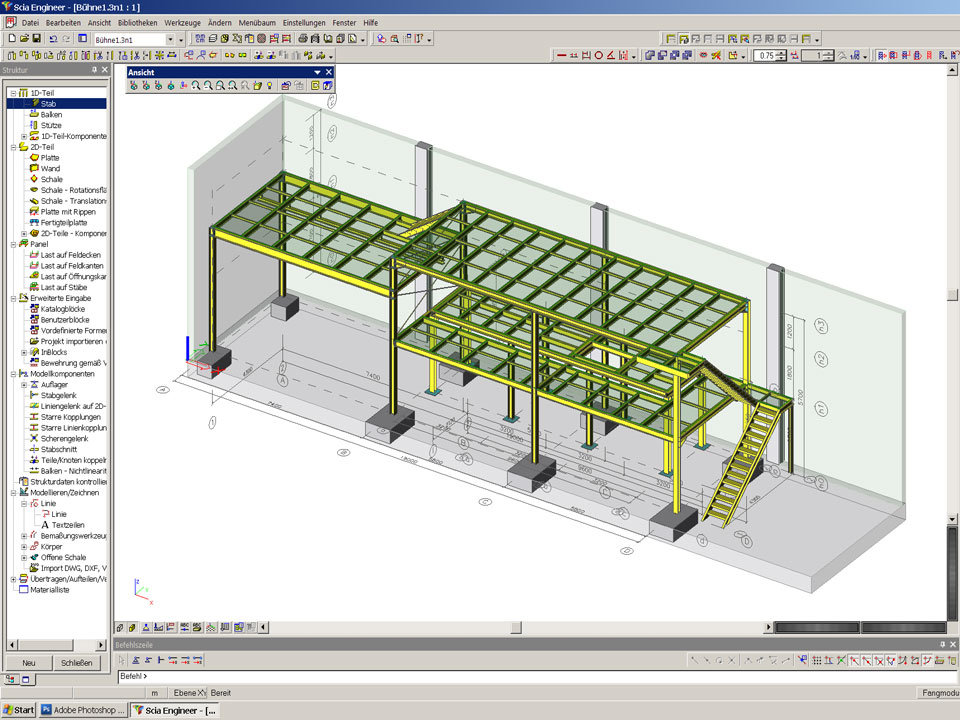The width and height of the screenshot is (960, 720).
Task: Click the horizontal scrollbar thumb below viewport
Action: 515,628
